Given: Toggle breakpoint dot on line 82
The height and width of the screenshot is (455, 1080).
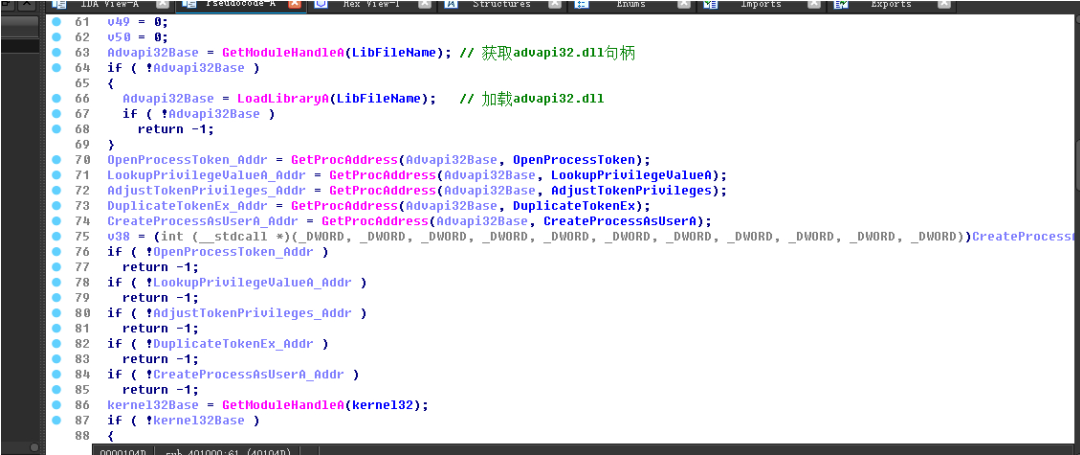Looking at the screenshot, I should tap(56, 343).
